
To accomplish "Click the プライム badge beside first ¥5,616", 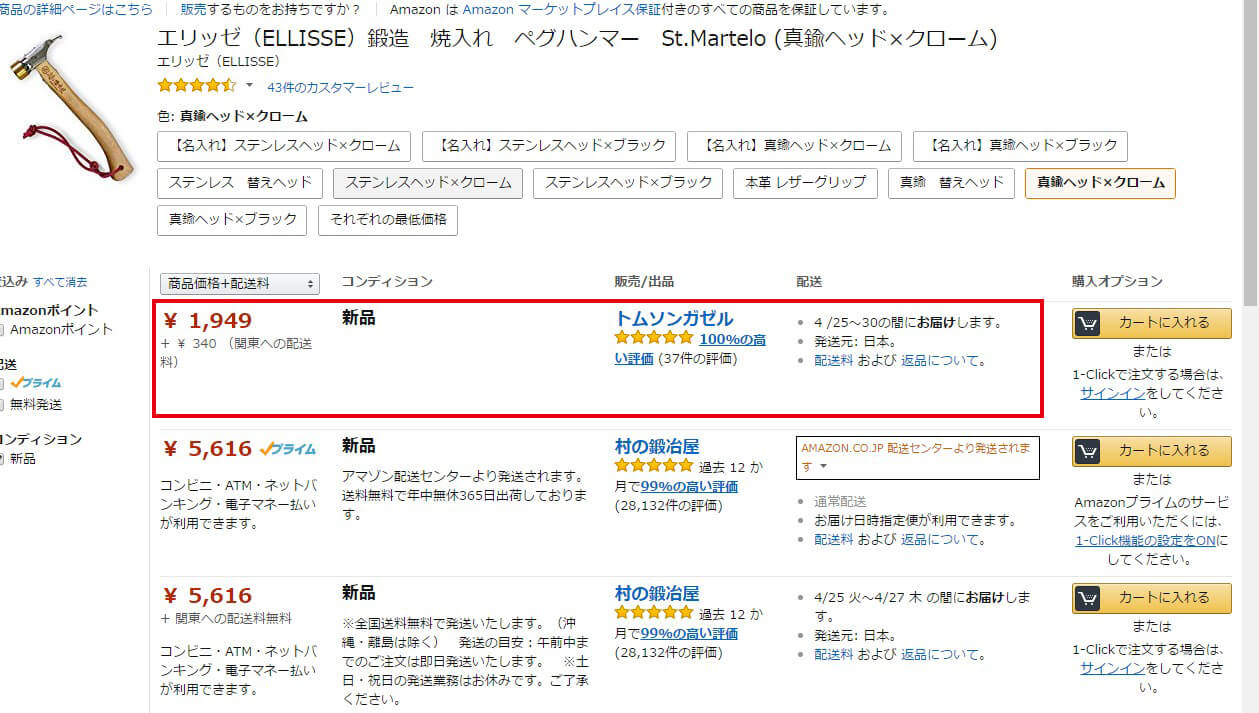I will [287, 449].
